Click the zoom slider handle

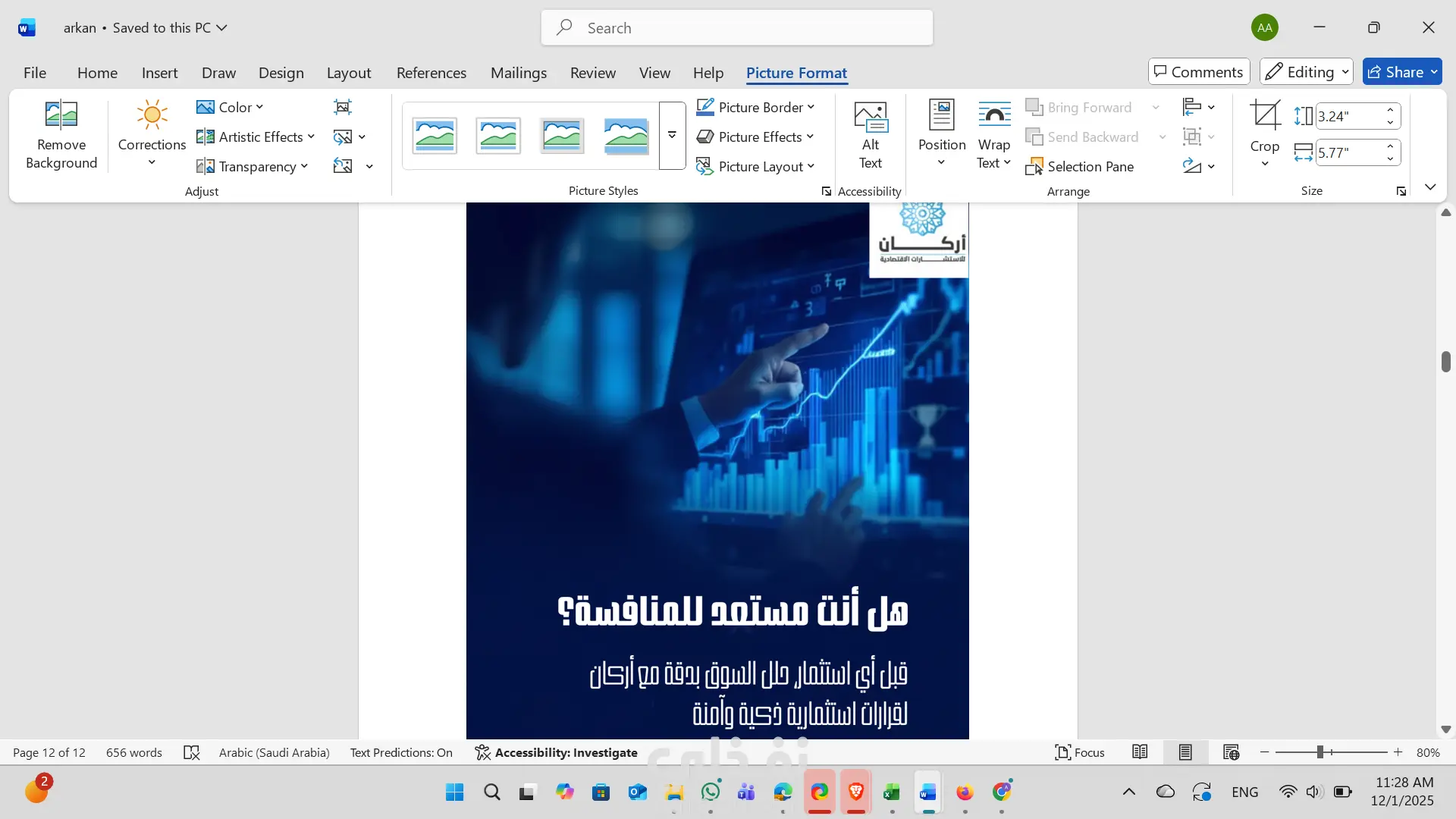[1319, 752]
